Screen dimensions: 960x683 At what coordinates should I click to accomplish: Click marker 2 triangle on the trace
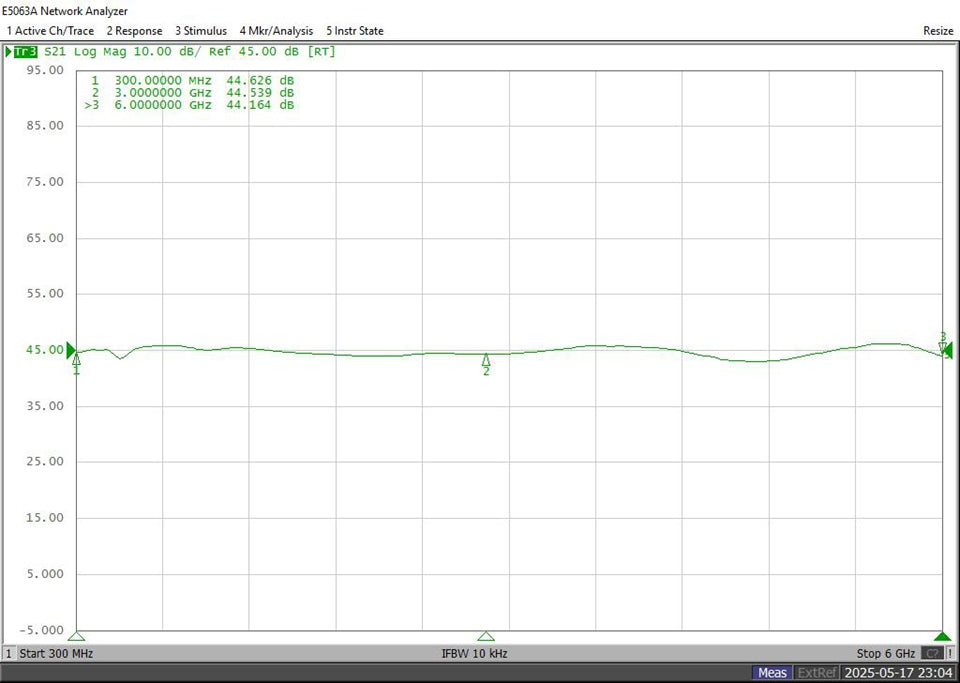(486, 360)
